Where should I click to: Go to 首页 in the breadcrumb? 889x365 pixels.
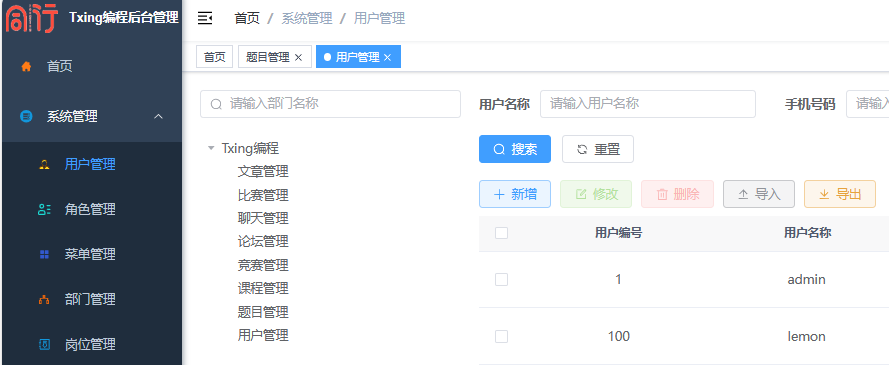247,18
